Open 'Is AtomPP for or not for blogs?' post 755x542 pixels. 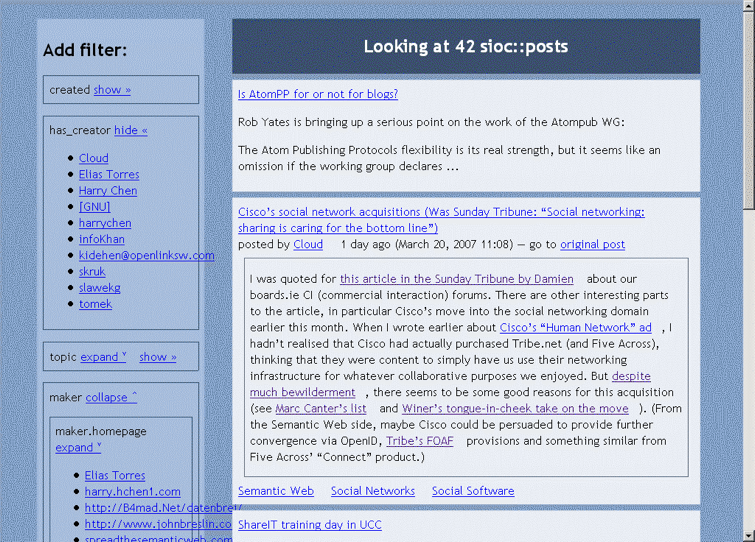317,94
